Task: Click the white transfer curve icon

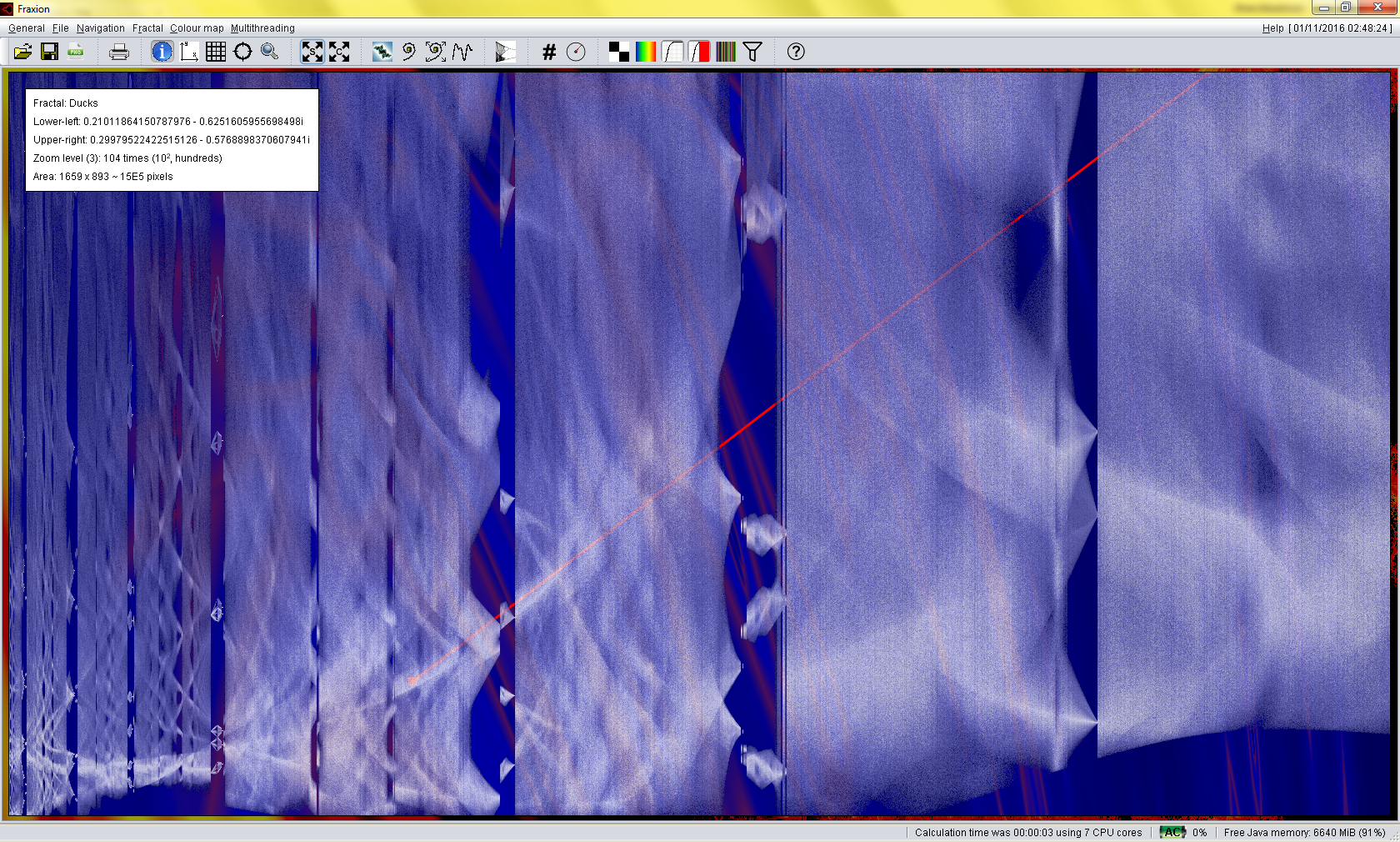Action: 672,52
